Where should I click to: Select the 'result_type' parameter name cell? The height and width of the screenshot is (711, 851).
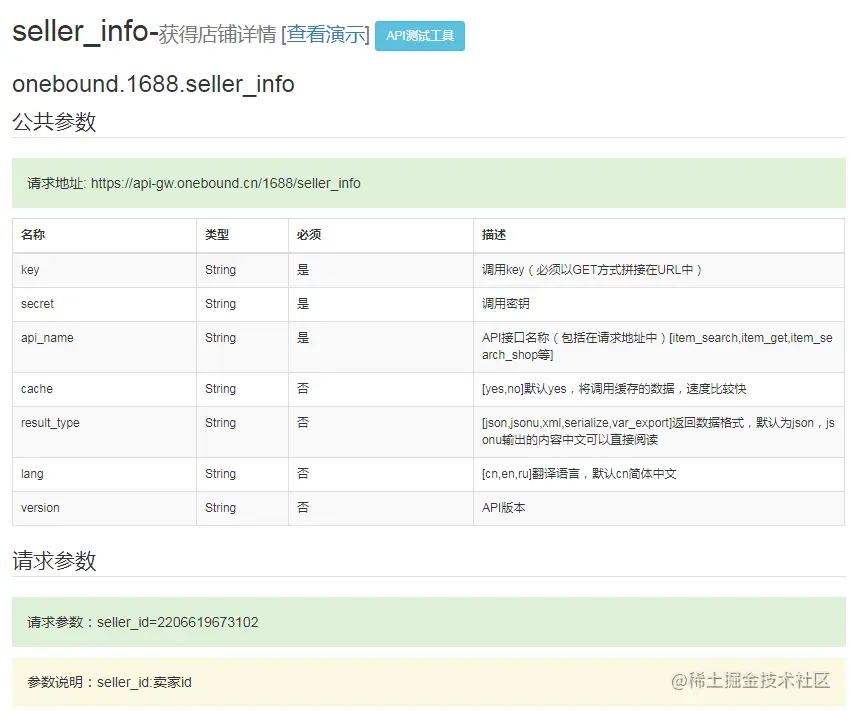click(x=104, y=431)
